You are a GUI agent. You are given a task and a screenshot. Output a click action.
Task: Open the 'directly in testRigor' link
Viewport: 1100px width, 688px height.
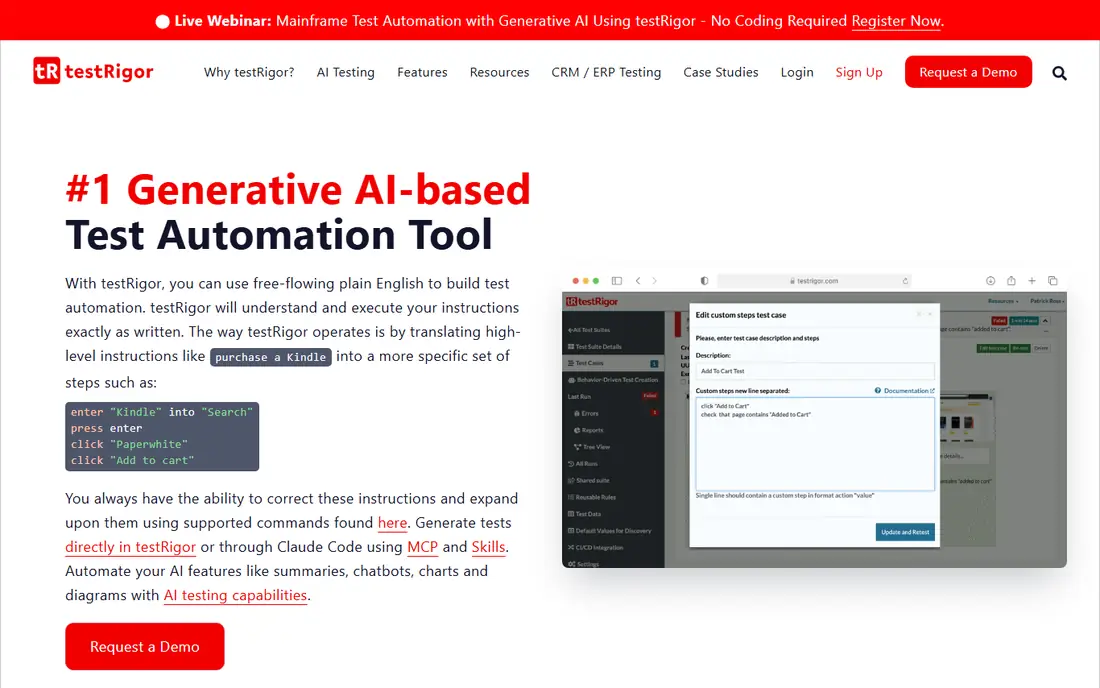point(130,547)
